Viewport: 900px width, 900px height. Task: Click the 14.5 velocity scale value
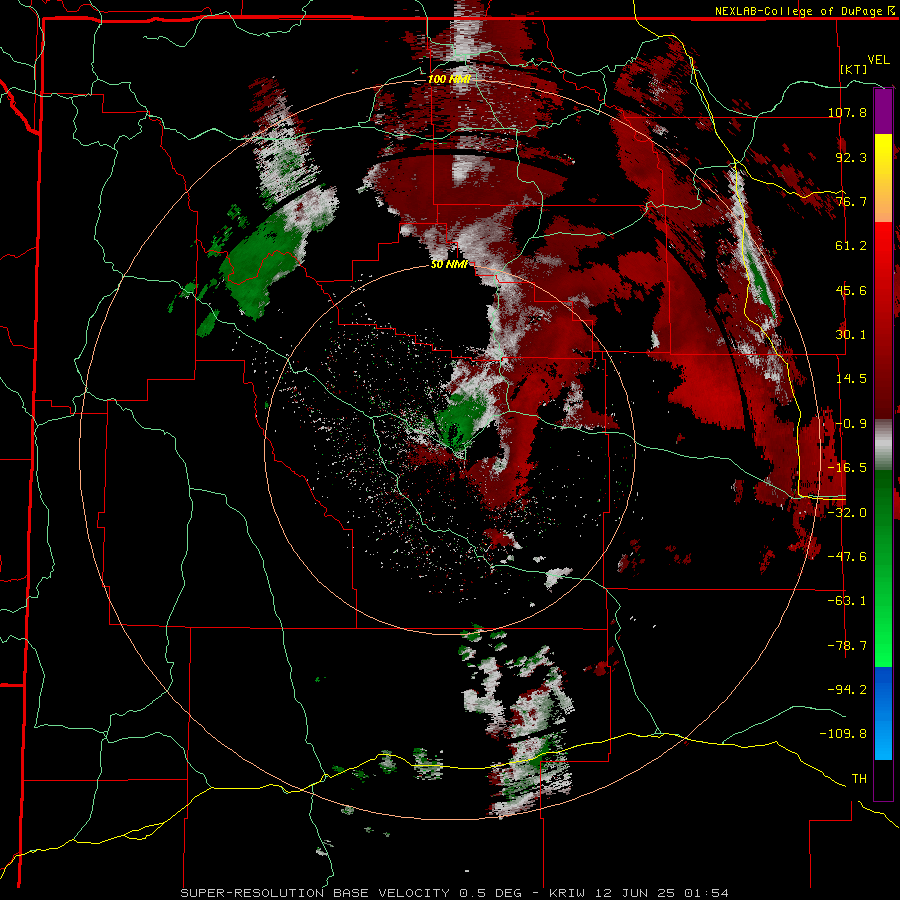click(x=851, y=379)
